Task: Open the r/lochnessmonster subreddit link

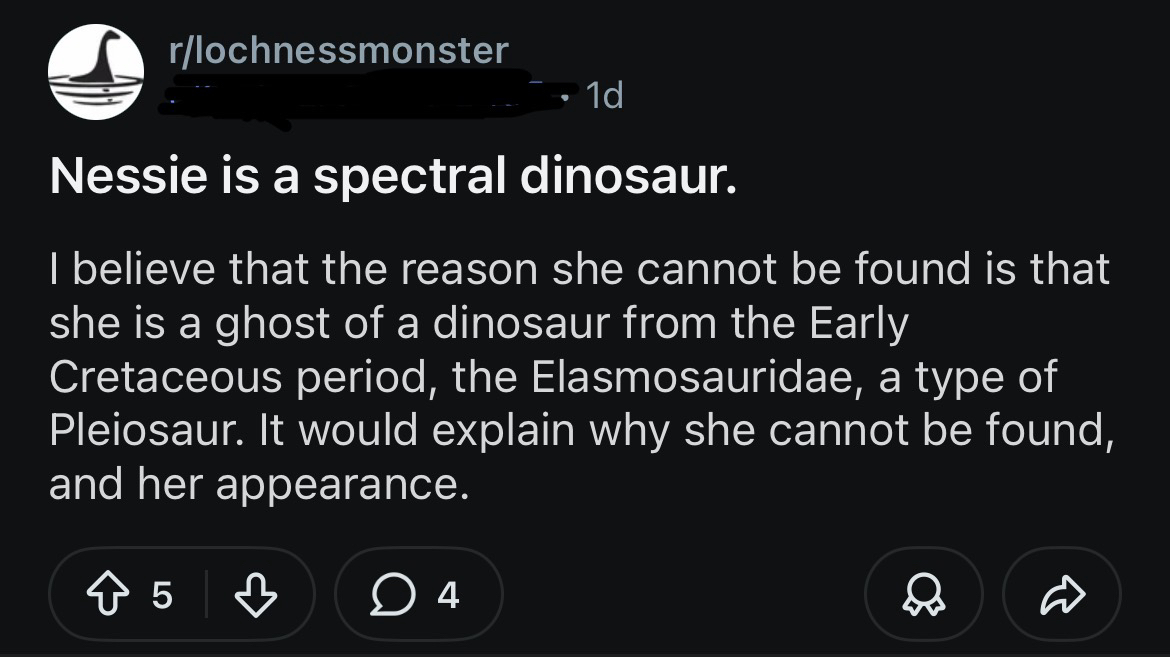Action: [339, 51]
